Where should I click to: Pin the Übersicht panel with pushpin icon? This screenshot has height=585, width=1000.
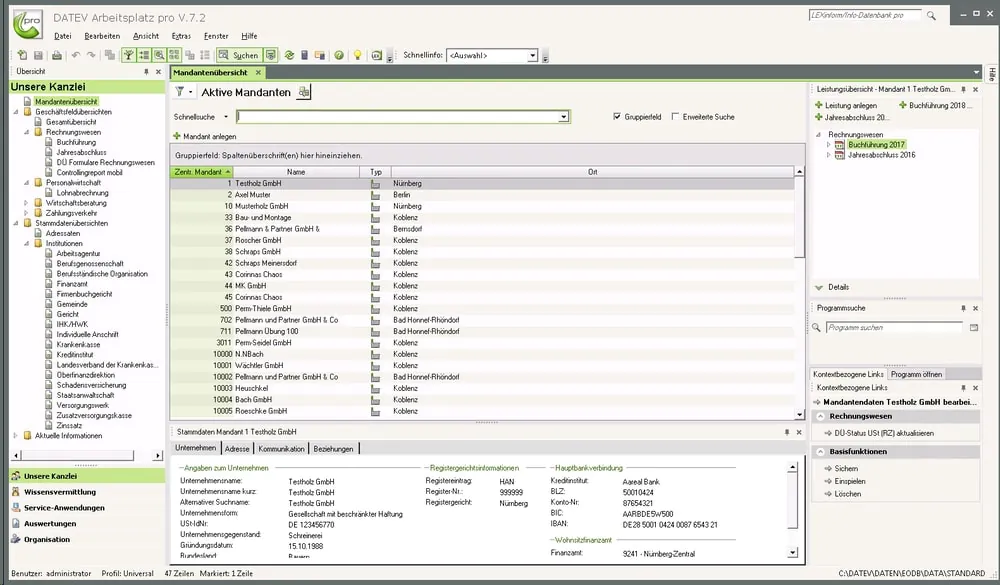[x=146, y=72]
